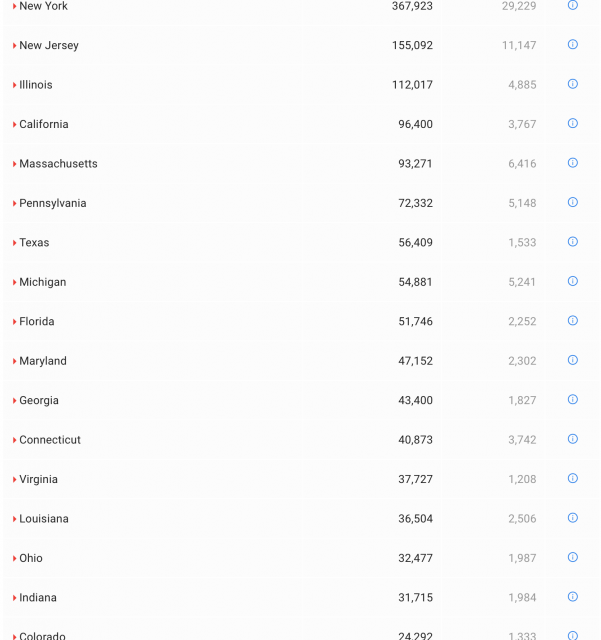Open Massachusetts info icon
The height and width of the screenshot is (640, 601).
573,163
